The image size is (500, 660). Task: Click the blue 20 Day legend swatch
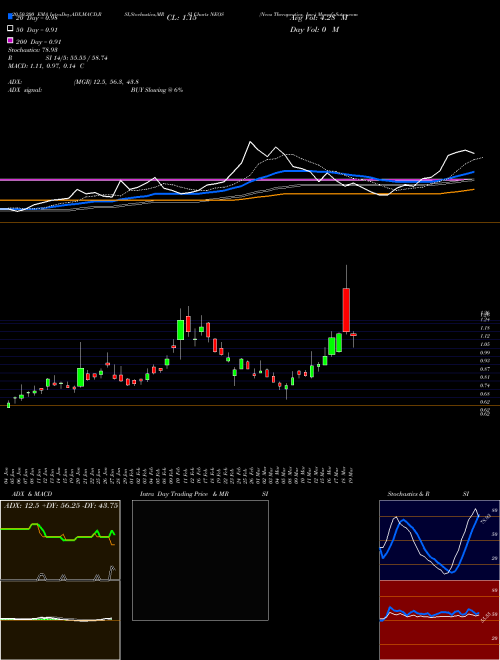coord(10,17)
